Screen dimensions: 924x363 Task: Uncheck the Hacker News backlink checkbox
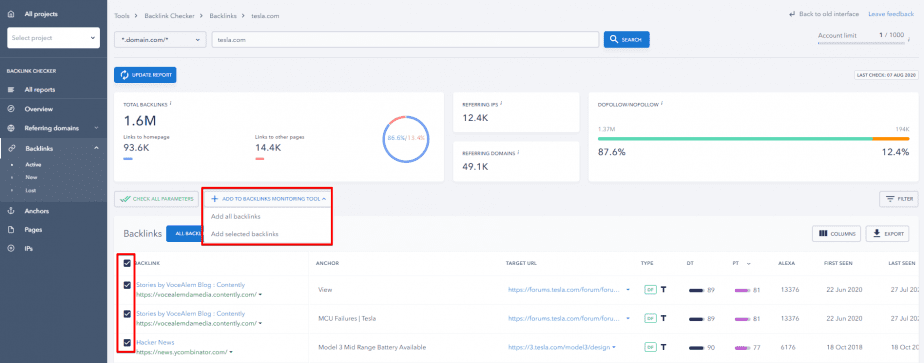tap(127, 342)
